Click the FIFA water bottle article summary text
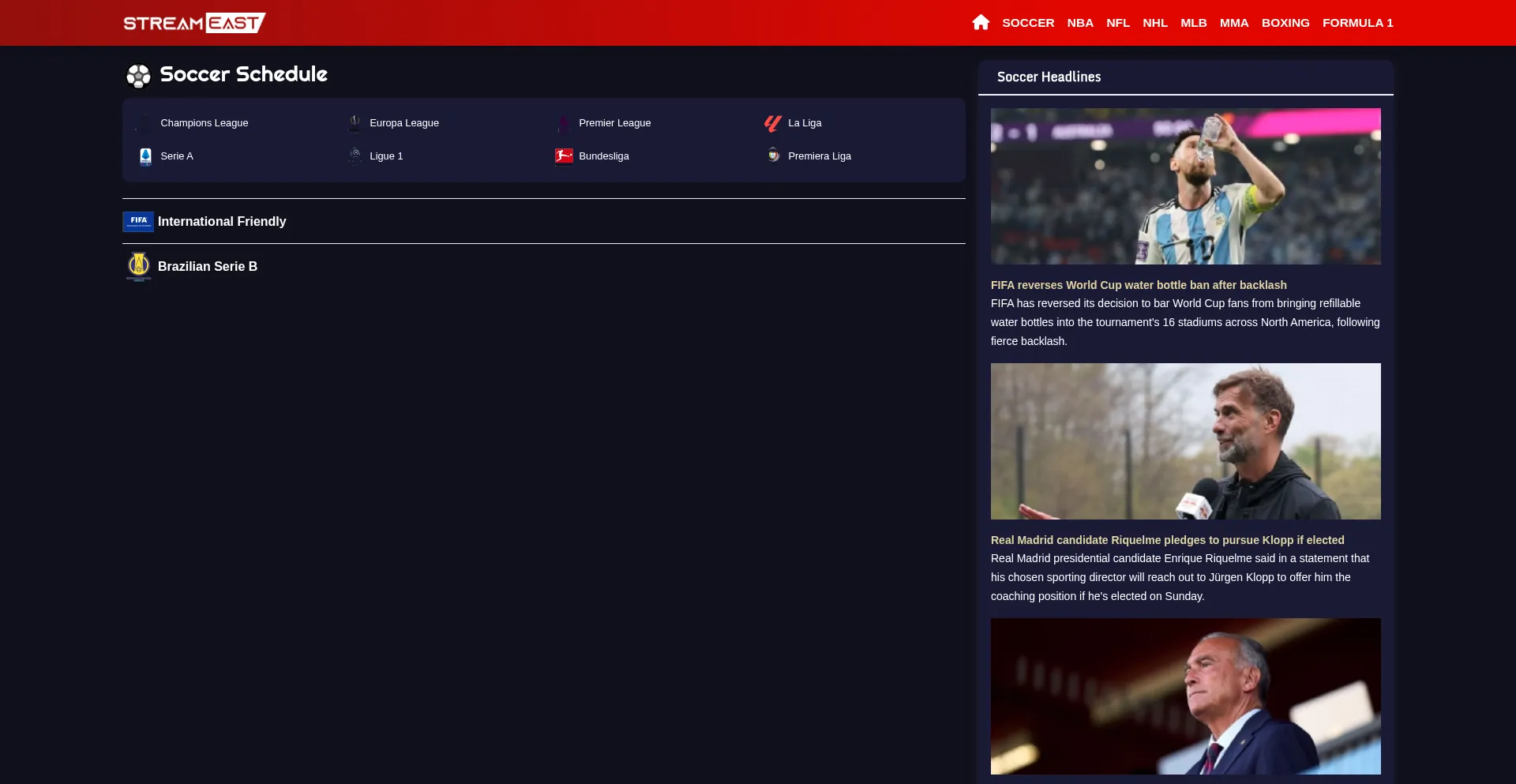 coord(1185,322)
